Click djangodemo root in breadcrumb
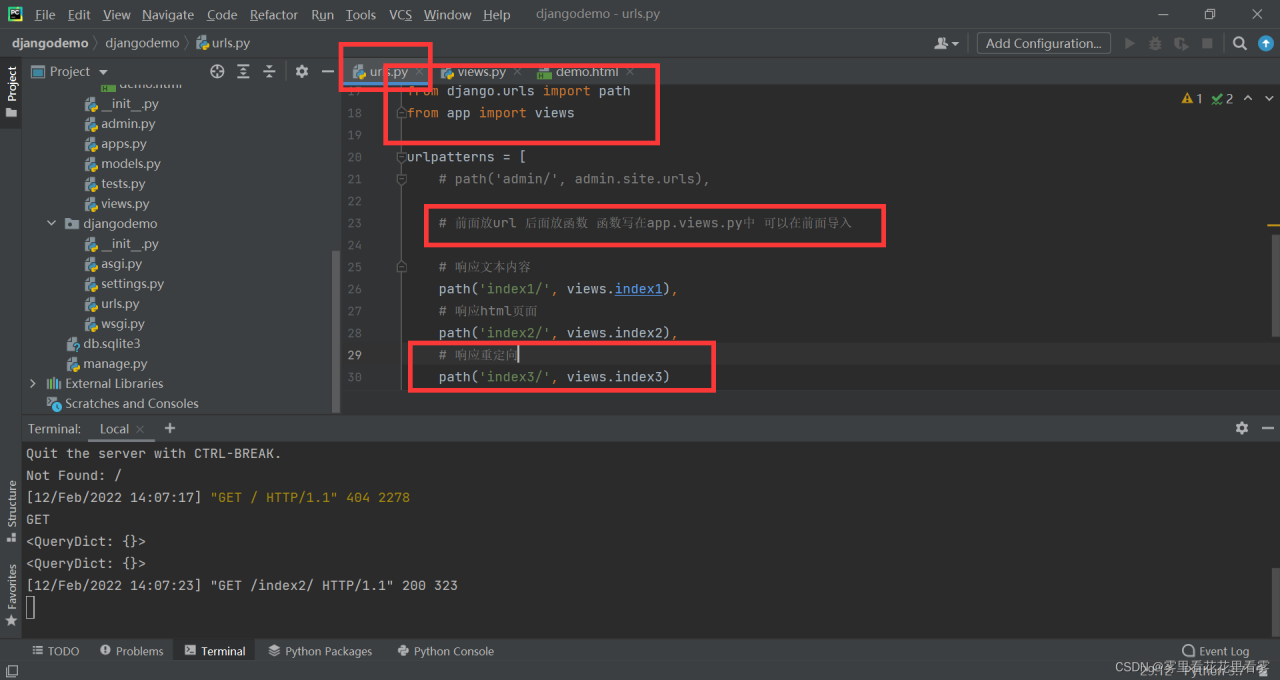Screen dimensions: 1280x680 pos(50,43)
